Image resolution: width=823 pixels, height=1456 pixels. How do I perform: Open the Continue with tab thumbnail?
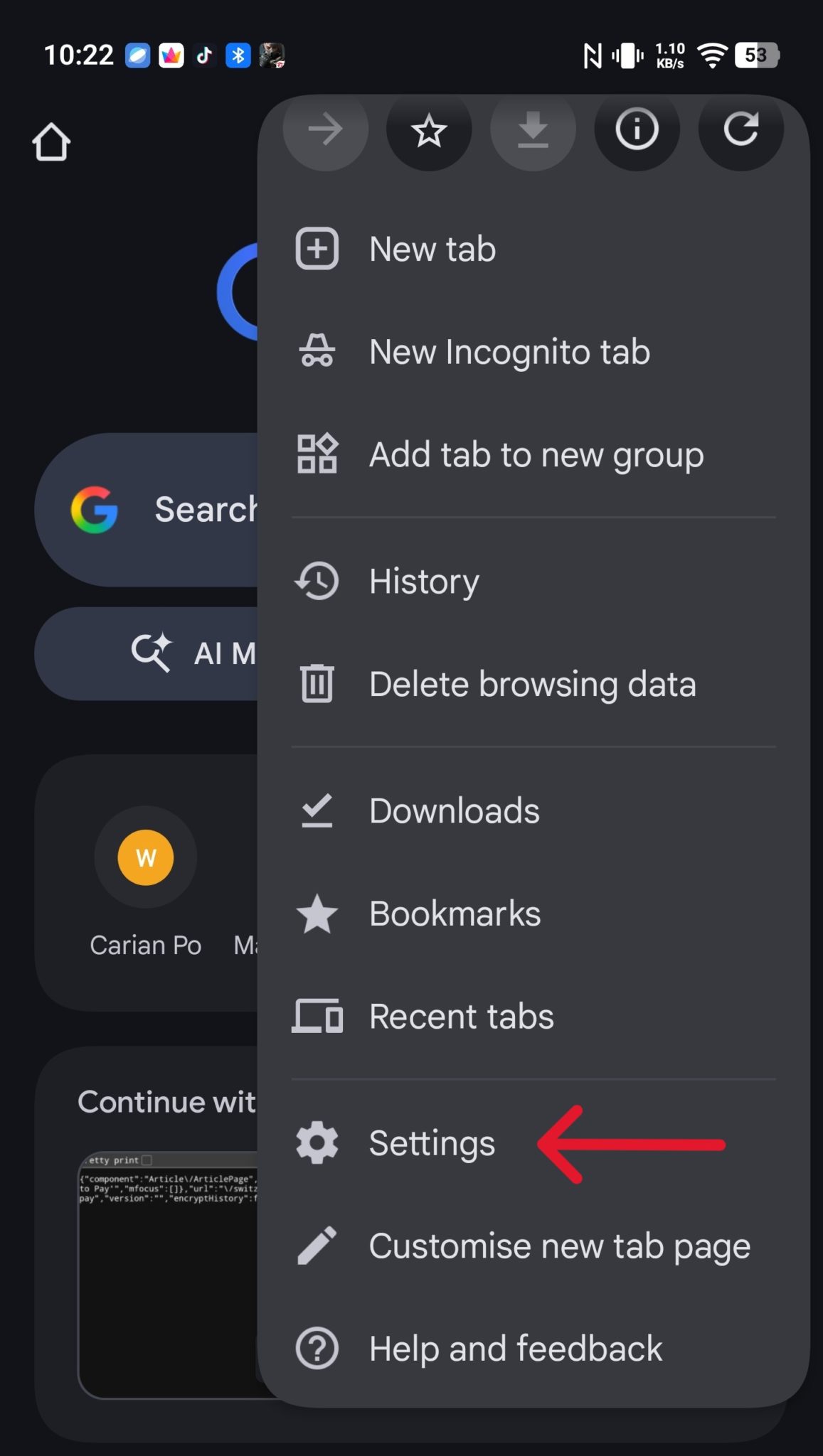pos(168,1273)
